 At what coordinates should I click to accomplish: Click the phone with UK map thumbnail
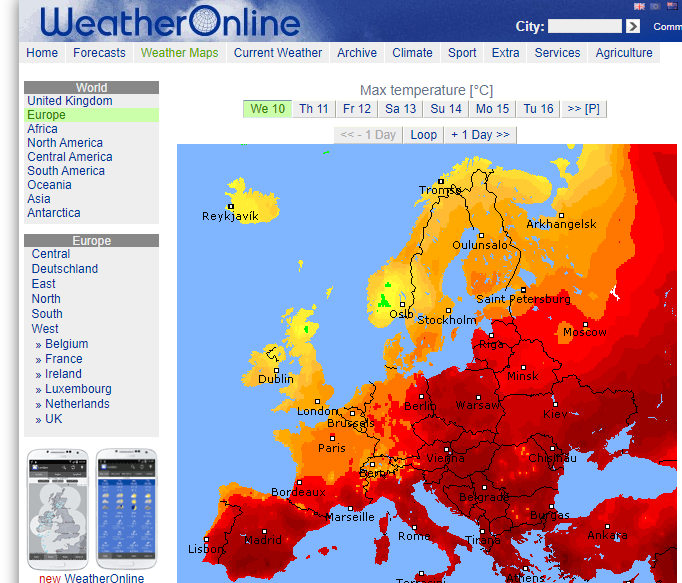click(x=57, y=509)
